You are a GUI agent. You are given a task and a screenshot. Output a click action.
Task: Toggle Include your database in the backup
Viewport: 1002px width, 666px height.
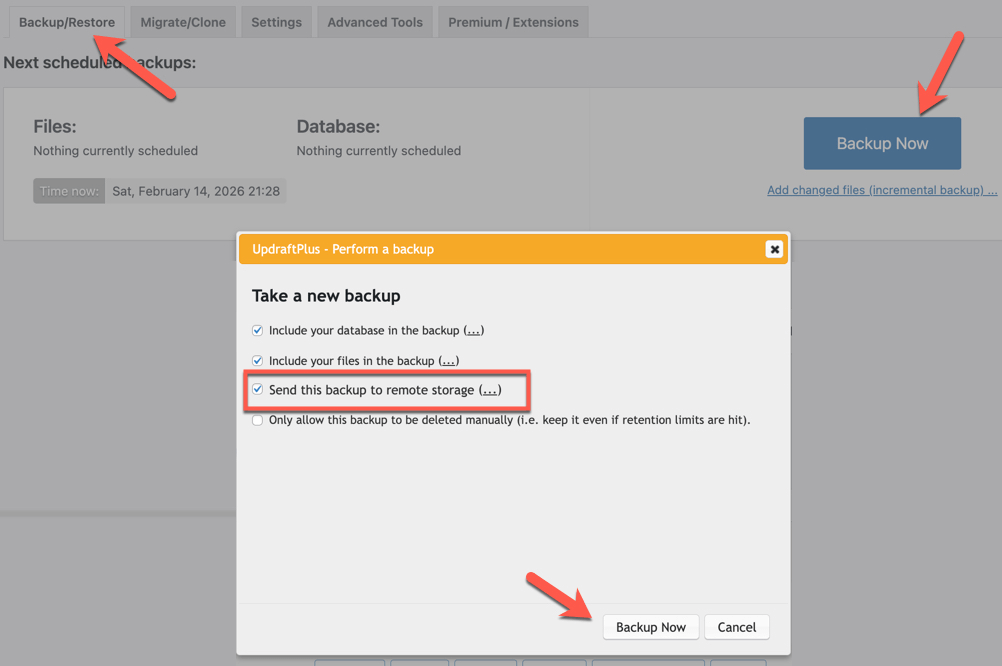[258, 331]
